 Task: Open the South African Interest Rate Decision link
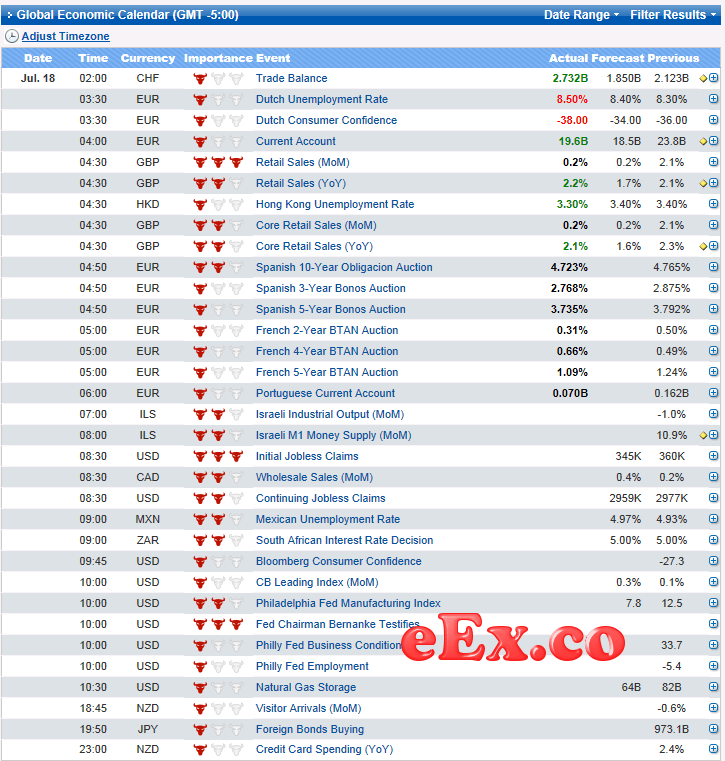tap(344, 540)
